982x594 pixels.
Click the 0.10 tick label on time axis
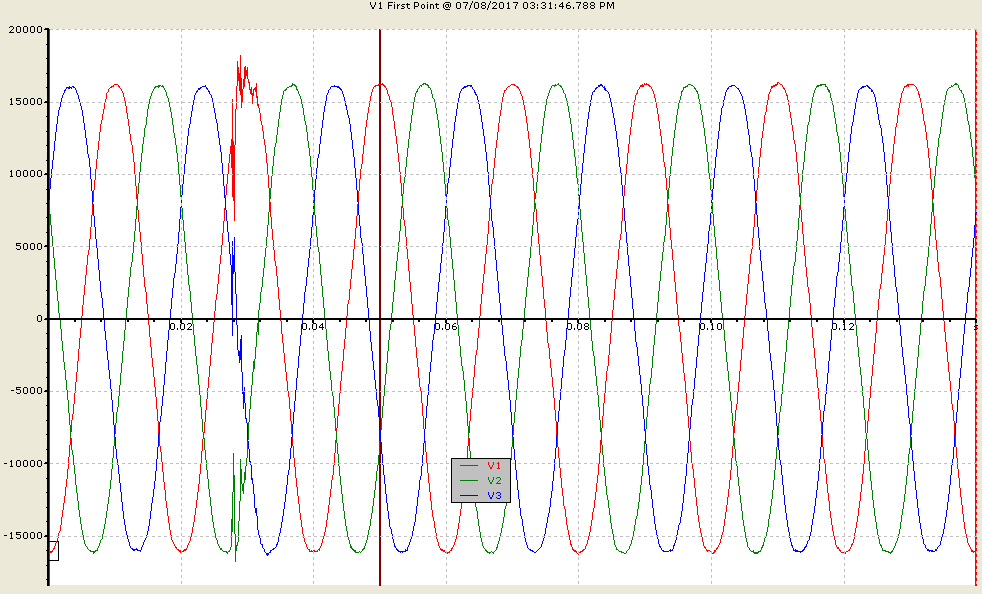tap(711, 326)
